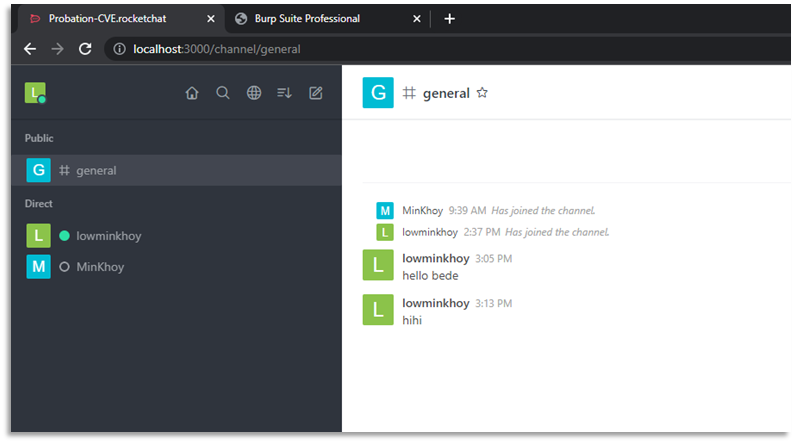Image resolution: width=795 pixels, height=443 pixels.
Task: Open direct message with lowminkhoy
Action: (x=176, y=236)
